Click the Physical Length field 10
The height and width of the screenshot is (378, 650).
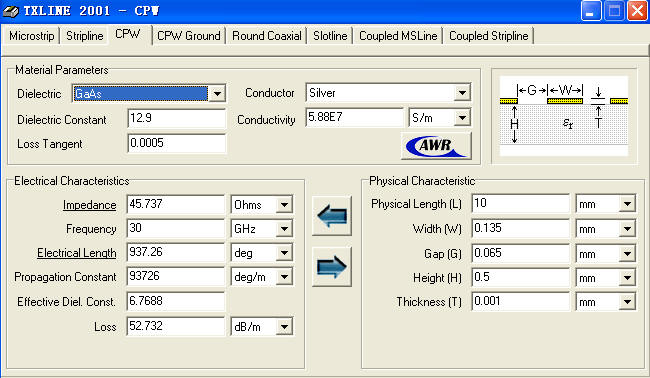(521, 204)
